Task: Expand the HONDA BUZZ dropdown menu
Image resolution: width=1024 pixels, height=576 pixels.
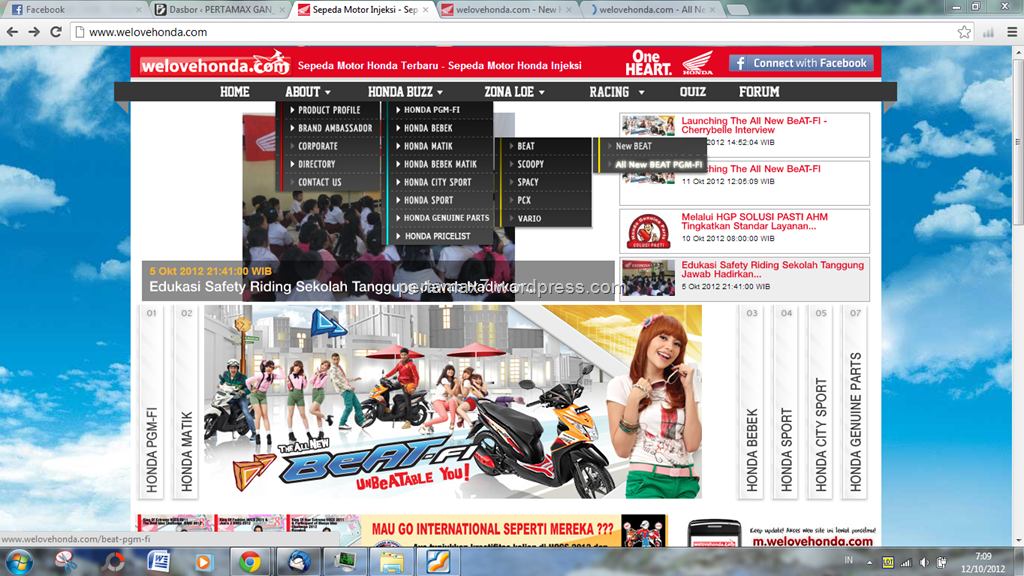Action: [x=404, y=92]
